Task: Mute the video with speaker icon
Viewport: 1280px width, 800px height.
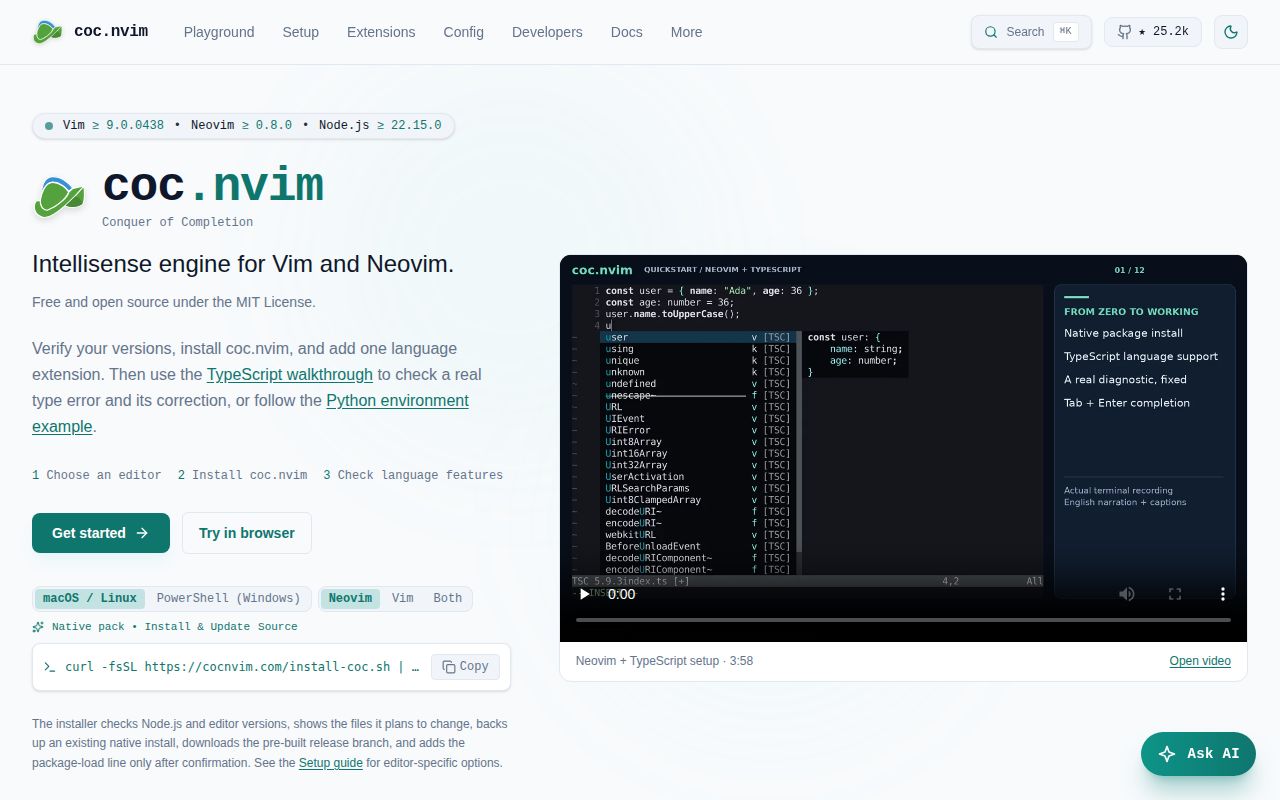Action: (1127, 594)
